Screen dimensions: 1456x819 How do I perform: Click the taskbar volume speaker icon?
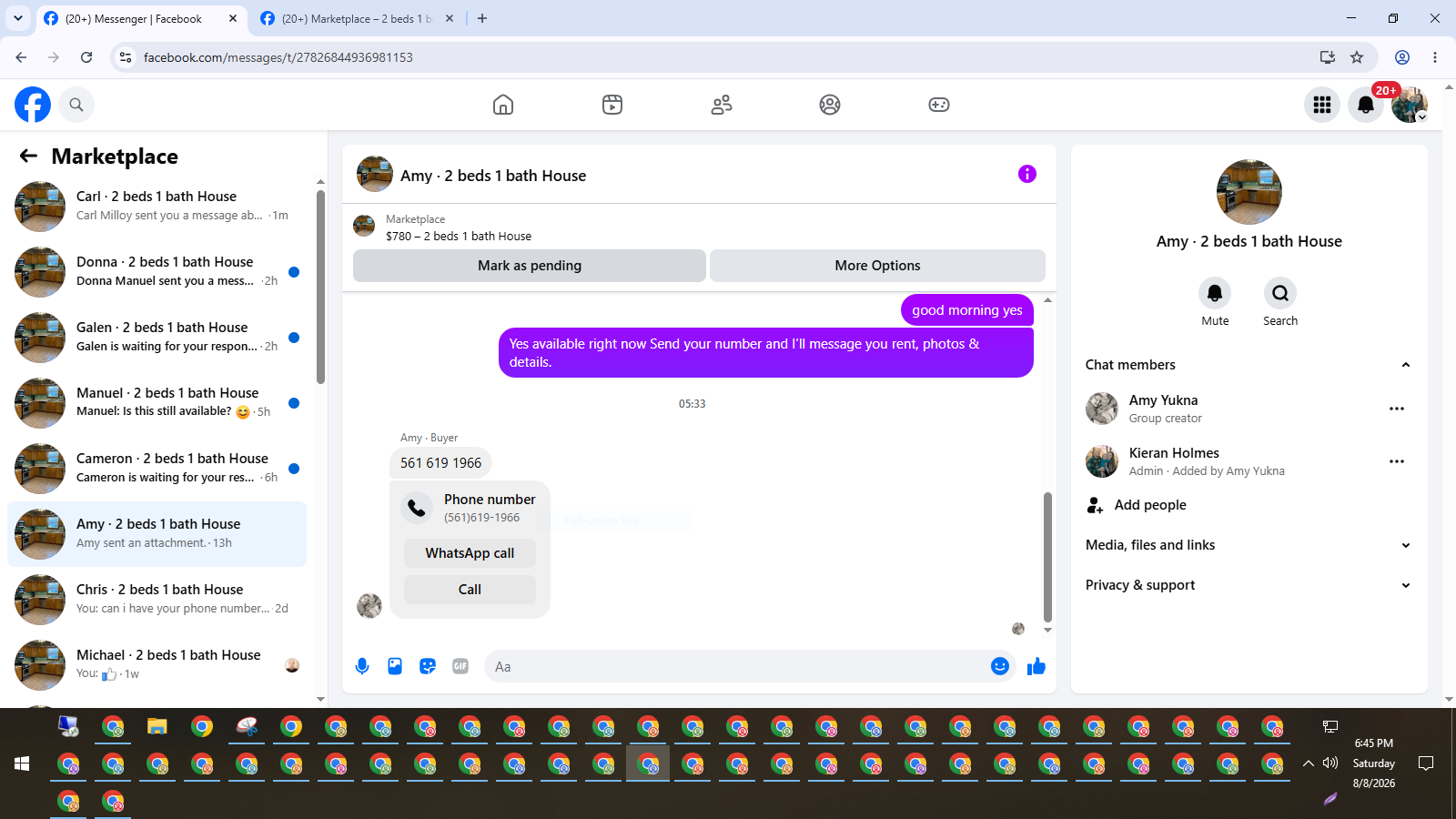(x=1330, y=763)
